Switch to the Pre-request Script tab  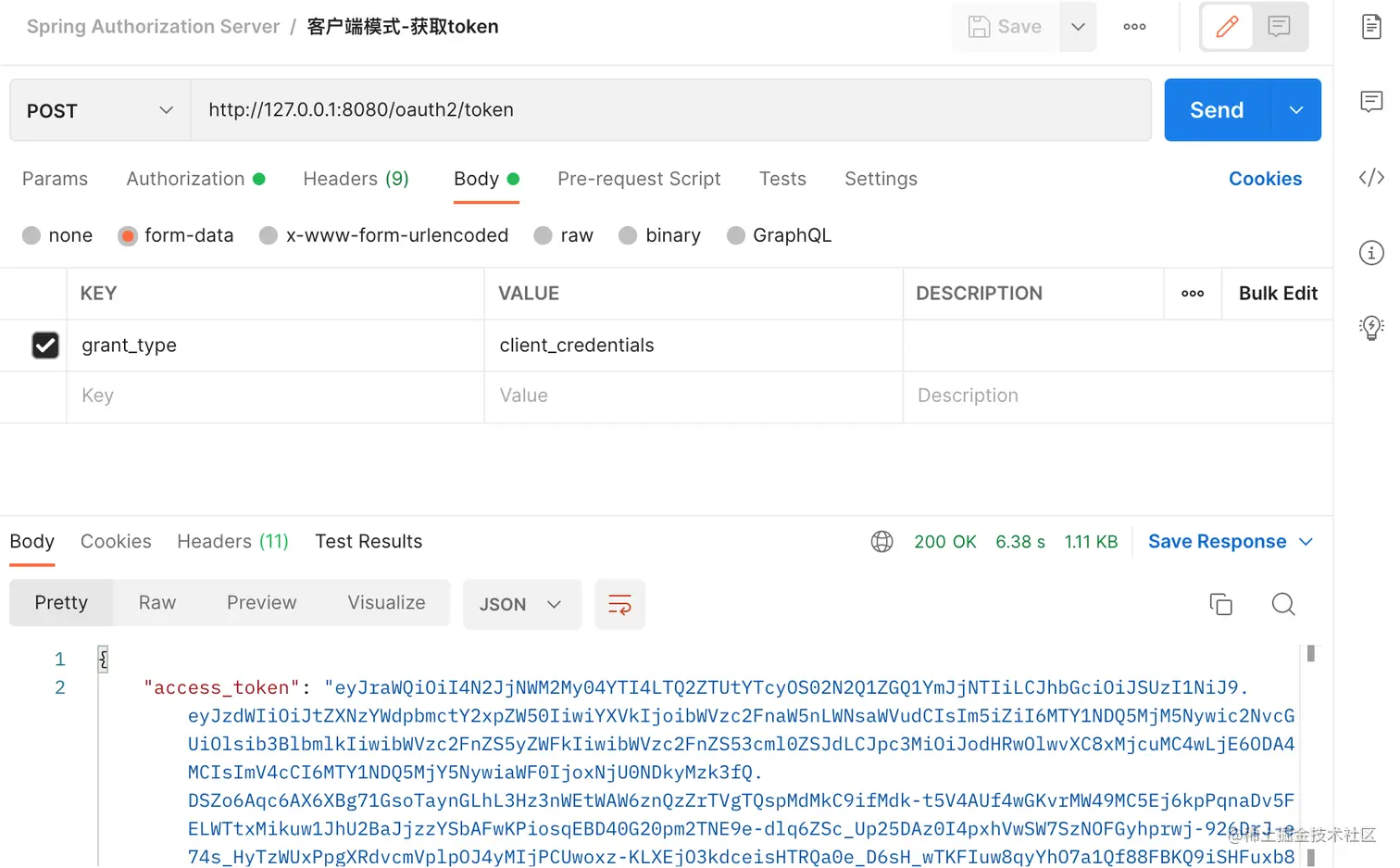tap(639, 179)
